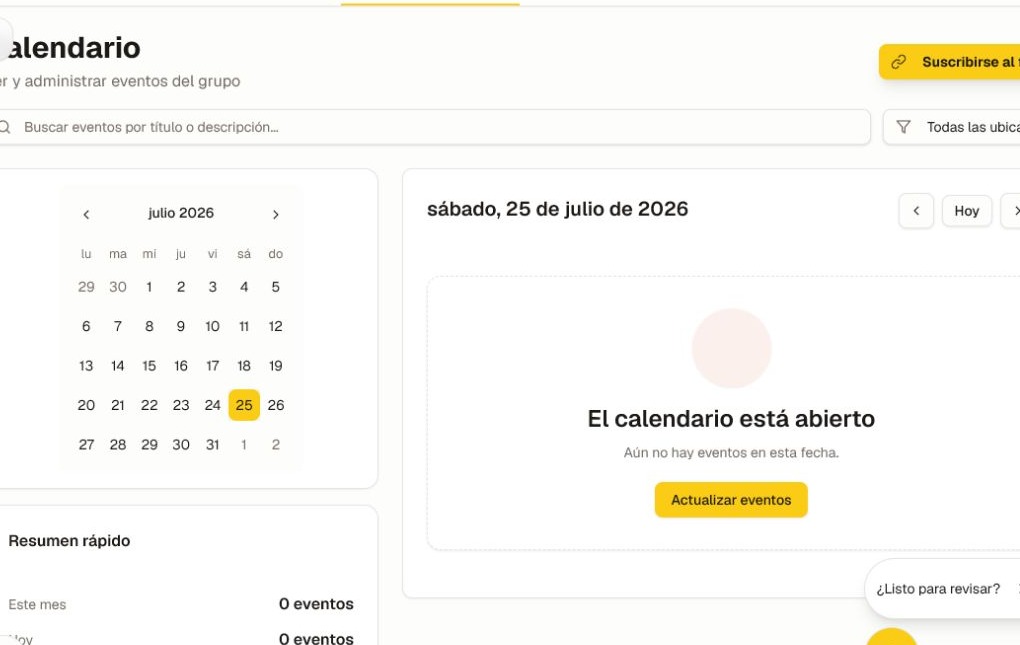The height and width of the screenshot is (645, 1020).
Task: Select greyed August 2 in last row
Action: 276,445
